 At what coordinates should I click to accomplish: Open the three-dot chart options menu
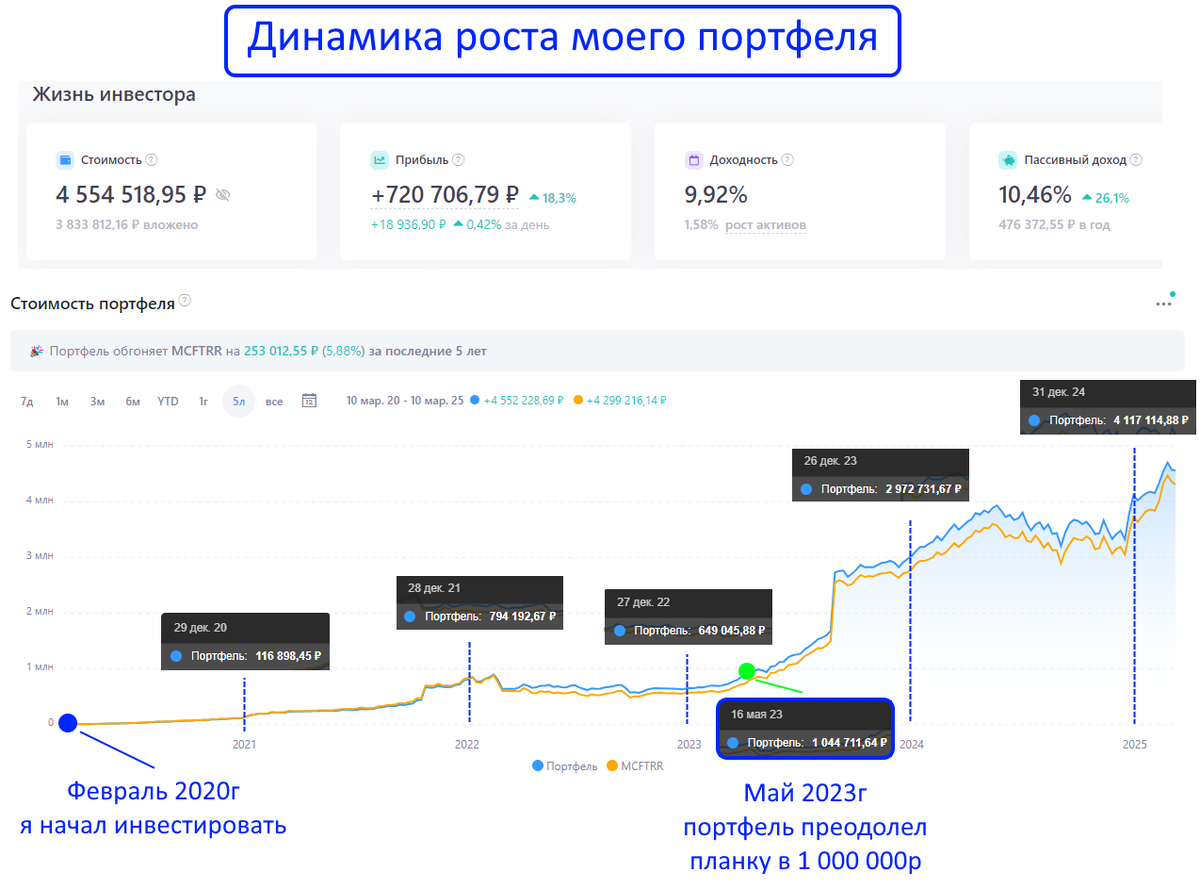(1163, 302)
